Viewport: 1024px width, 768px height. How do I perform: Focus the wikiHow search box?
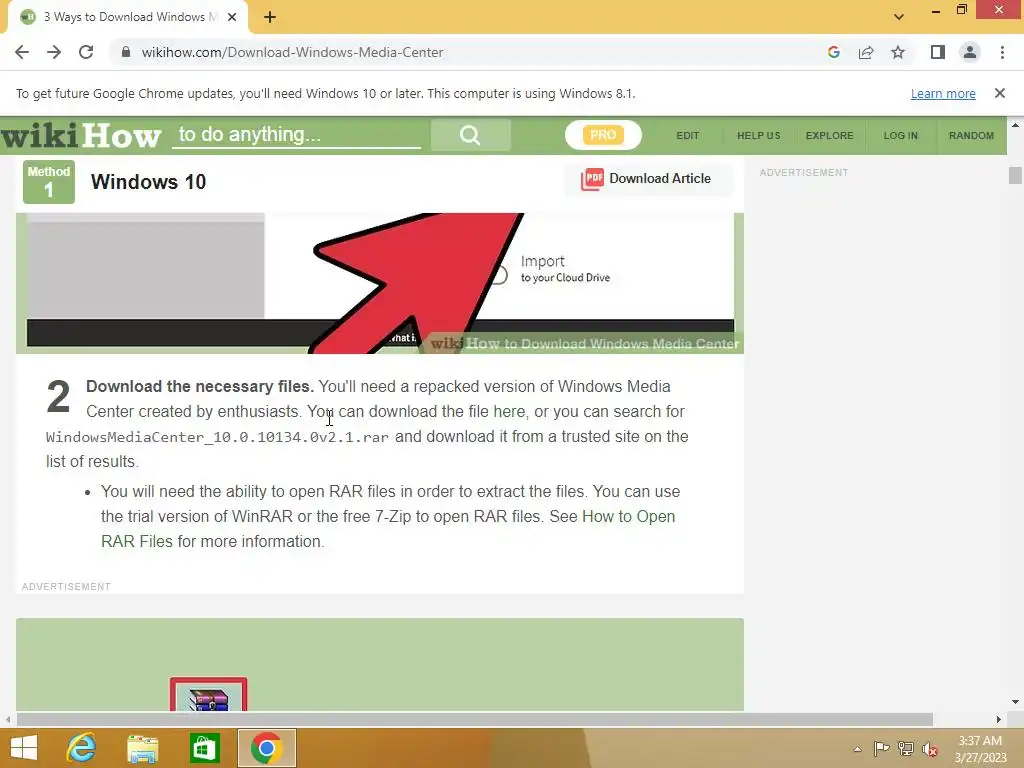tap(296, 135)
